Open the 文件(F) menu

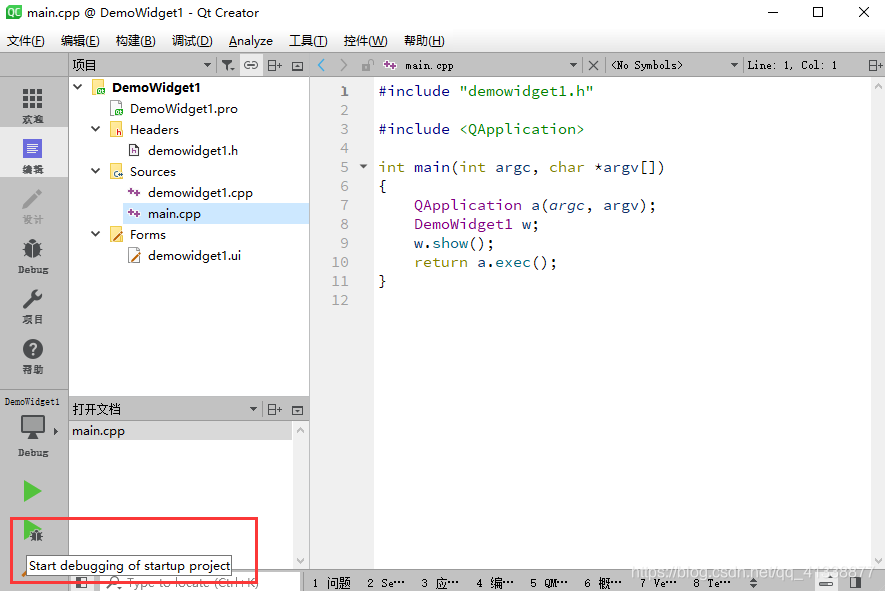[x=26, y=41]
